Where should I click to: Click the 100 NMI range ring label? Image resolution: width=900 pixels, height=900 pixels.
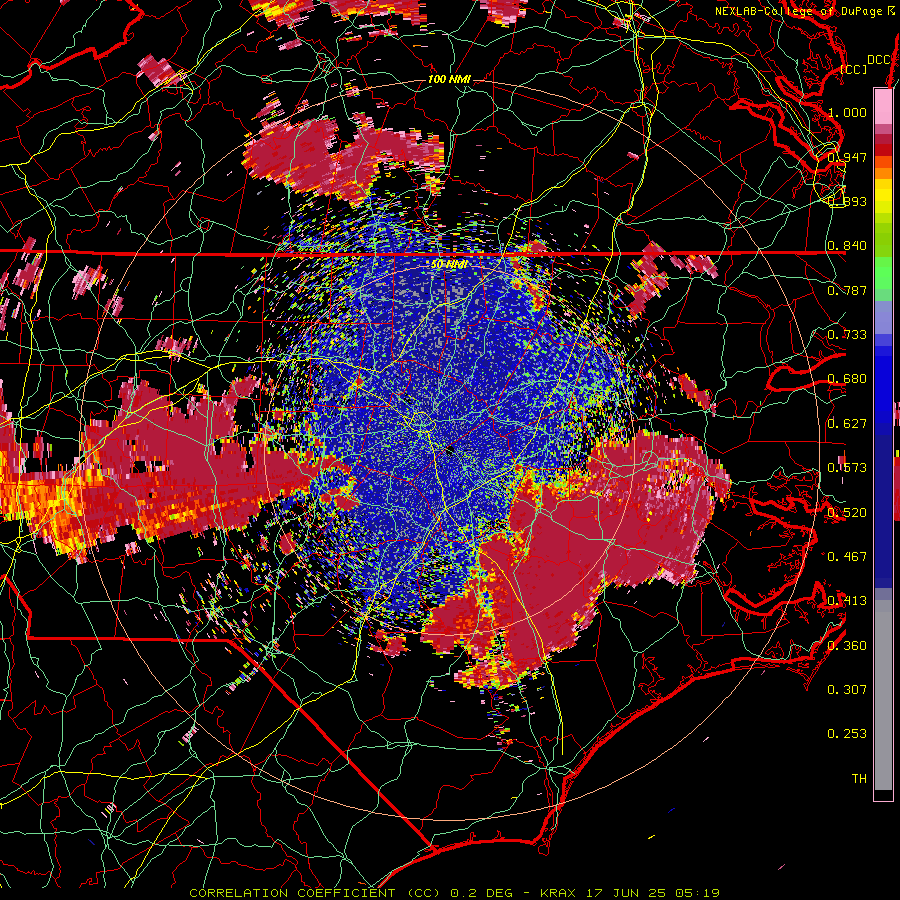coord(449,79)
